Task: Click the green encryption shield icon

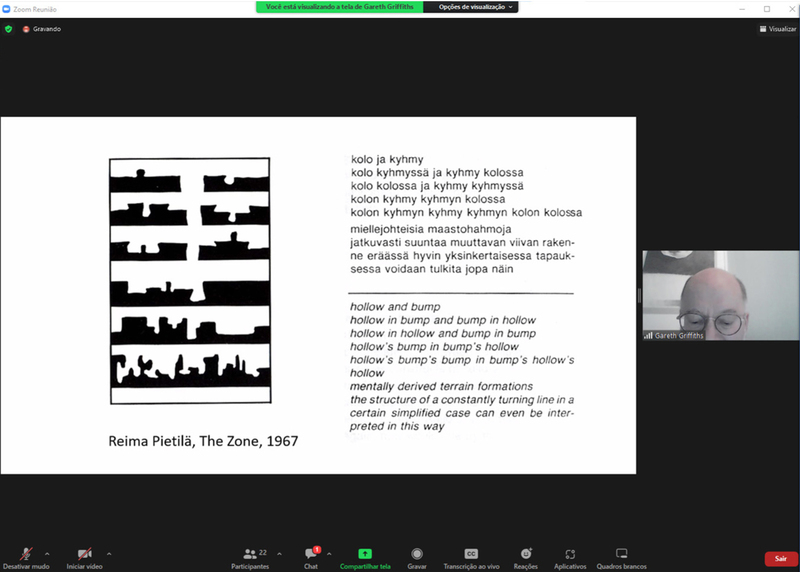Action: pos(8,29)
